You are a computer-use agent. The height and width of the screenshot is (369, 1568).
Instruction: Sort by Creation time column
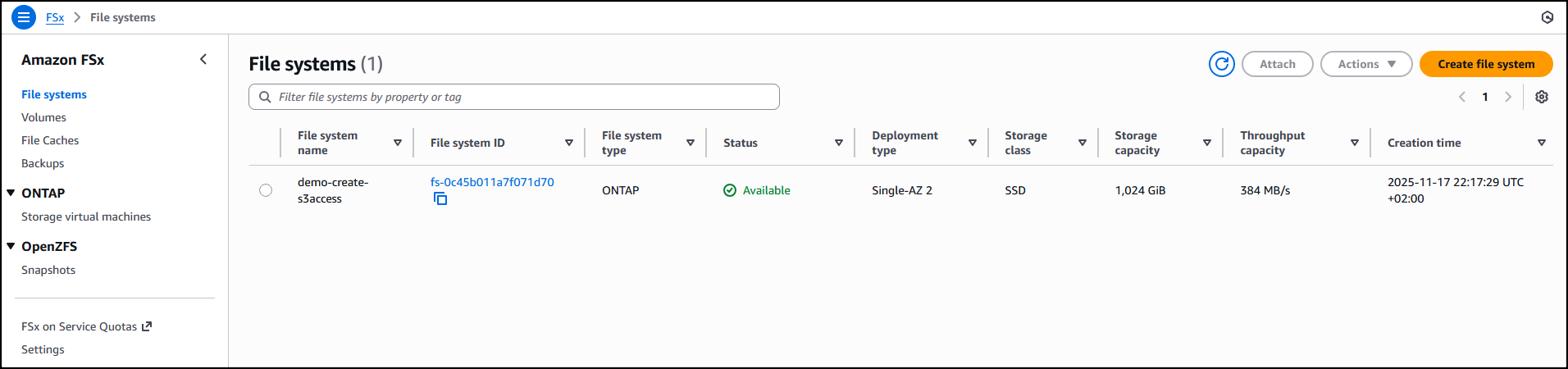point(1541,143)
